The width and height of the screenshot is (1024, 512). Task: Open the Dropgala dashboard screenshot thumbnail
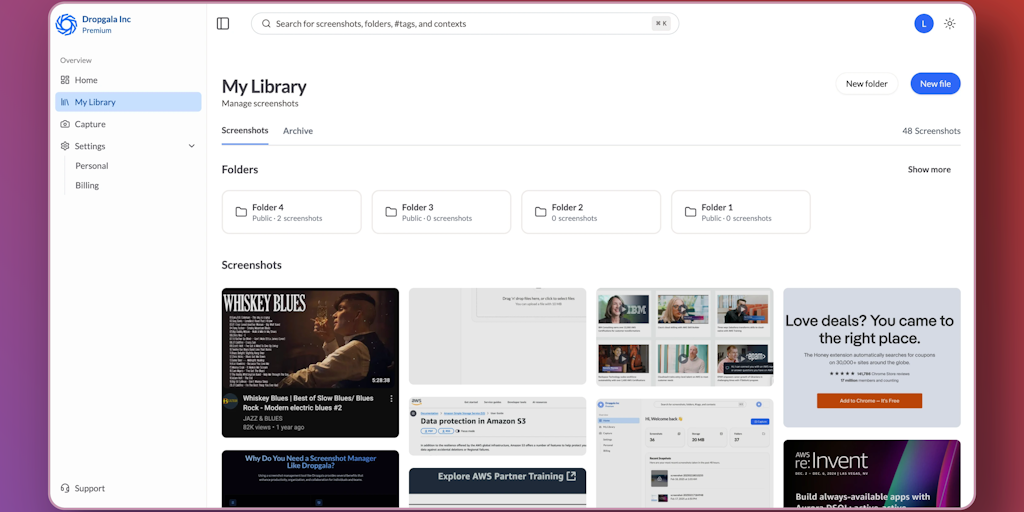tap(684, 453)
